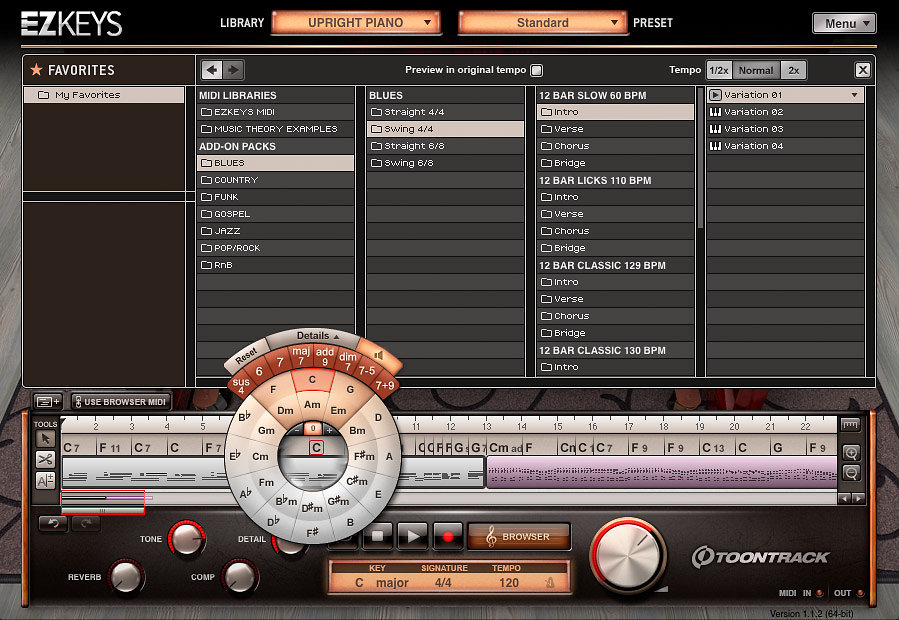Open the JAZZ folder
Screen dimensions: 899x620
coord(275,231)
